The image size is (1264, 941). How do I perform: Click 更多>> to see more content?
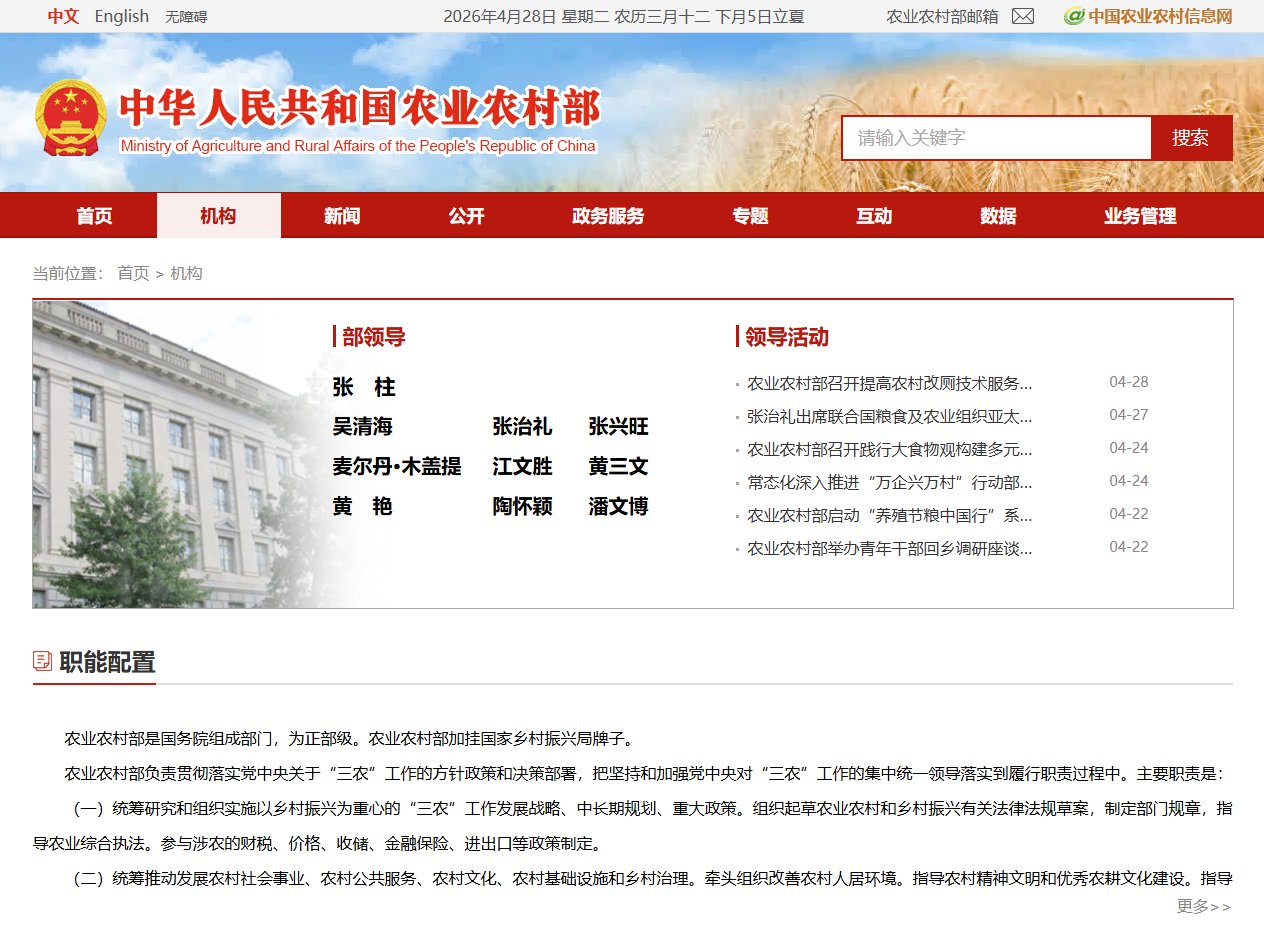(1205, 907)
